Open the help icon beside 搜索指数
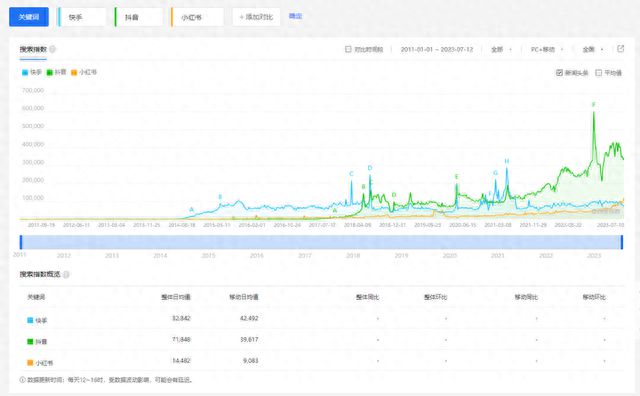Image resolution: width=640 pixels, height=396 pixels. 53,49
